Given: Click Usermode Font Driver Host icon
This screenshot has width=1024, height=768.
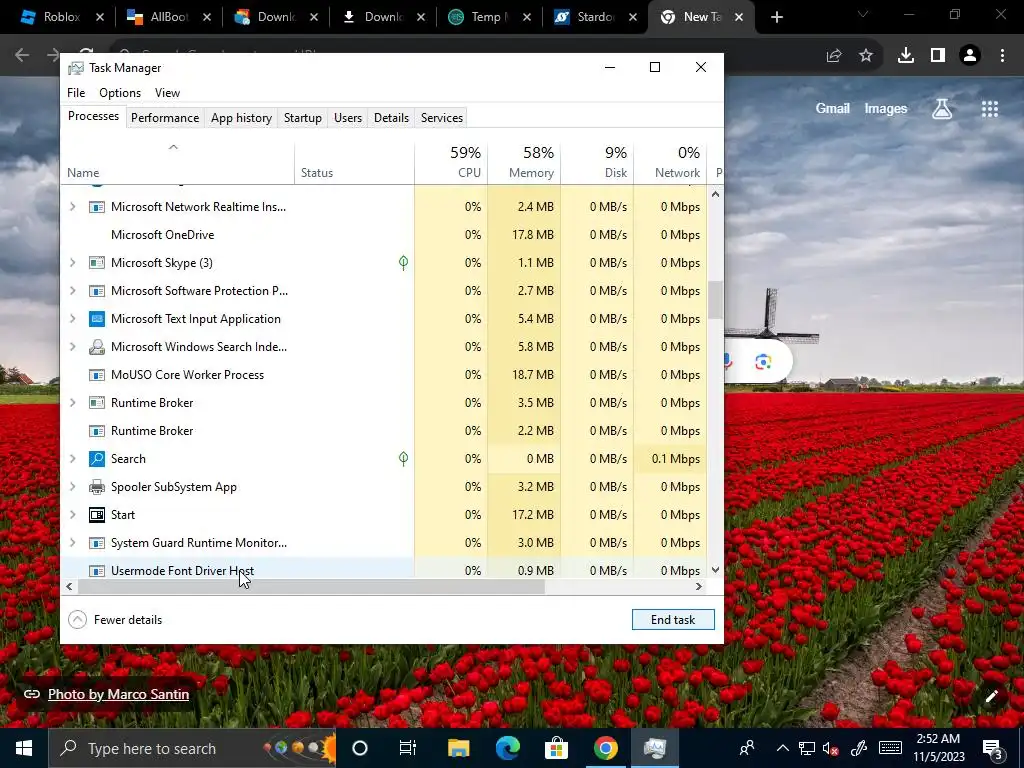Looking at the screenshot, I should (97, 571).
